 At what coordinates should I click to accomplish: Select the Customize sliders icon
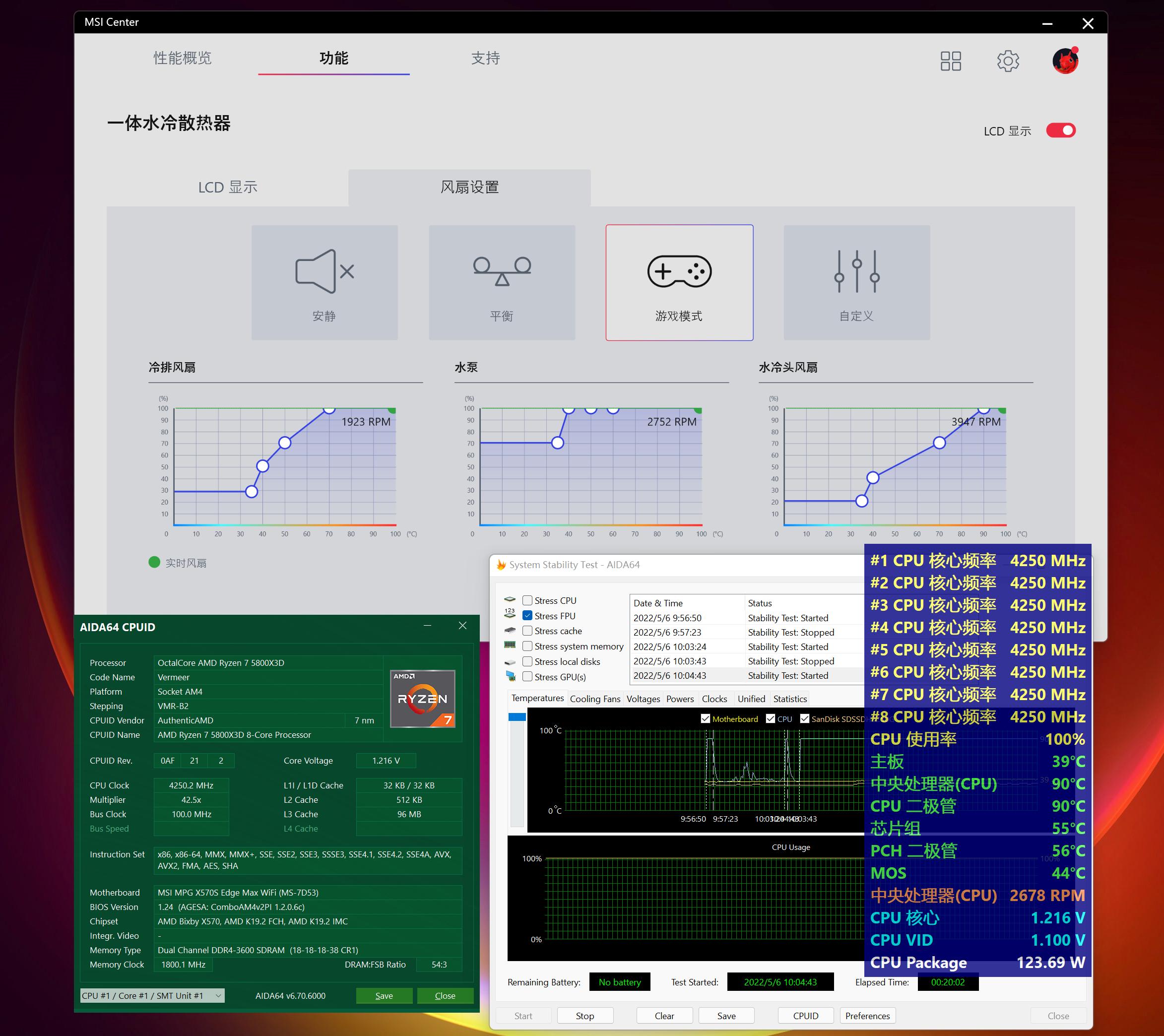coord(856,272)
